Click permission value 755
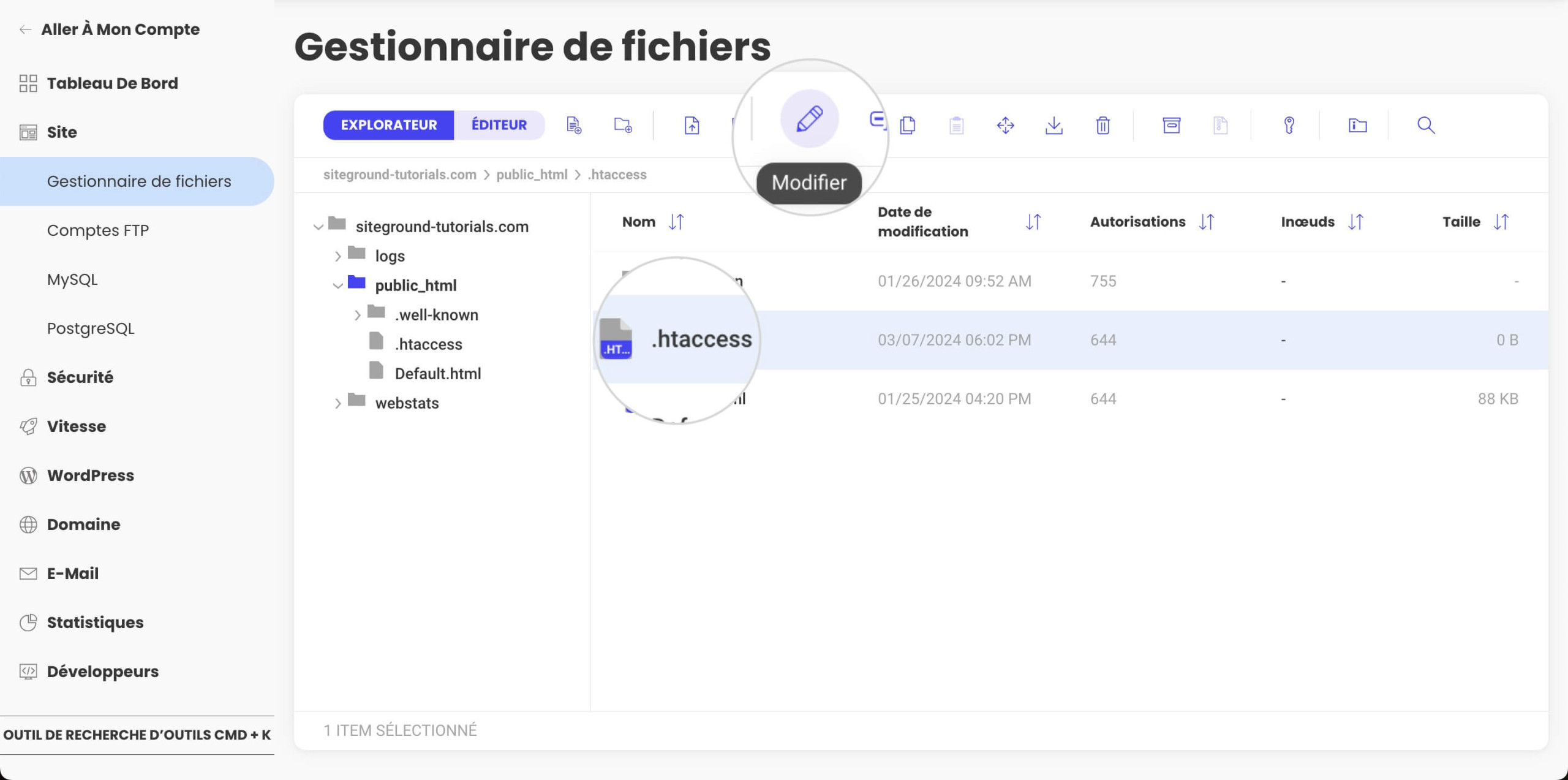 point(1103,281)
